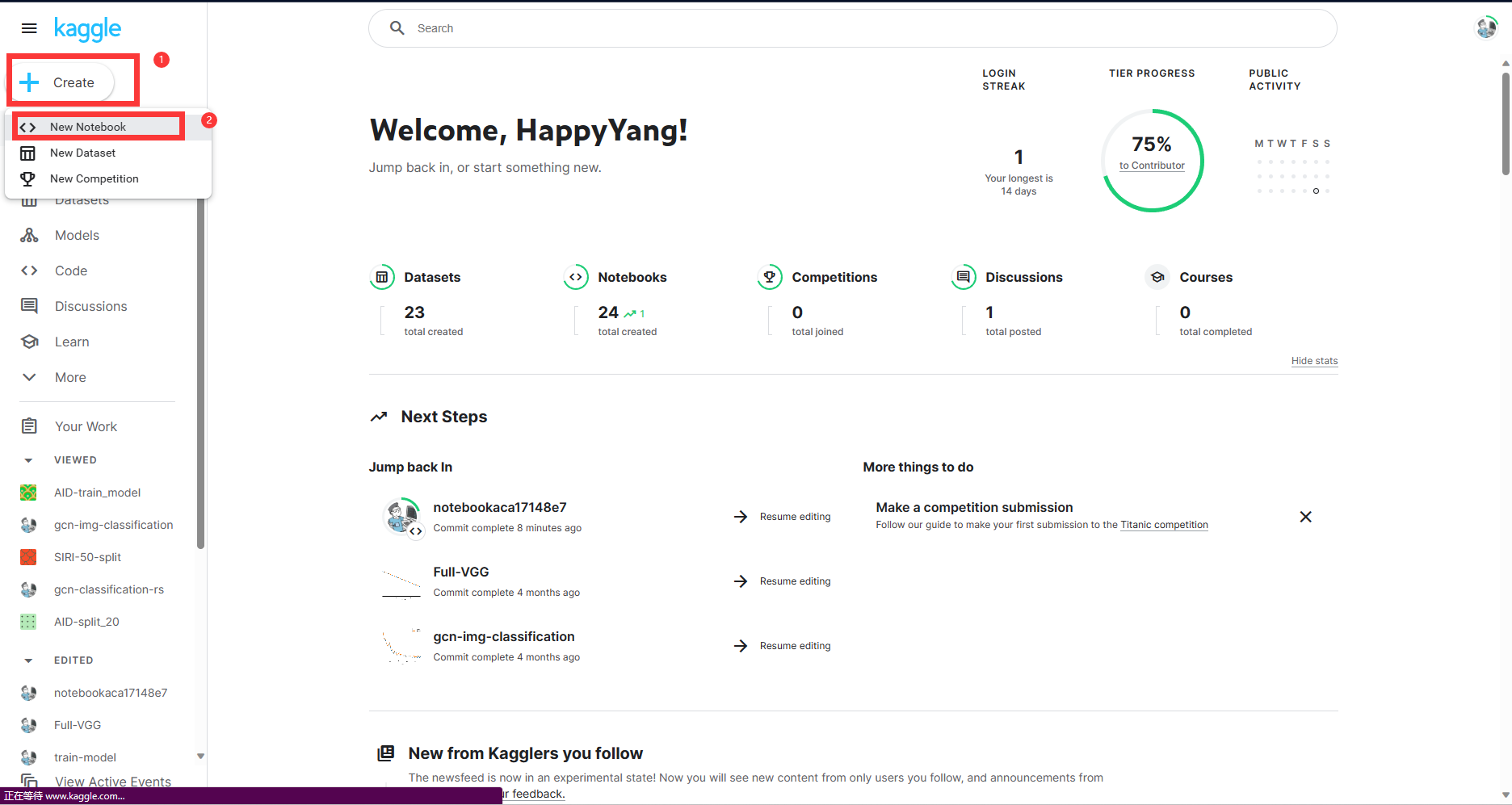Open the user profile avatar
The image size is (1512, 805).
[1486, 27]
